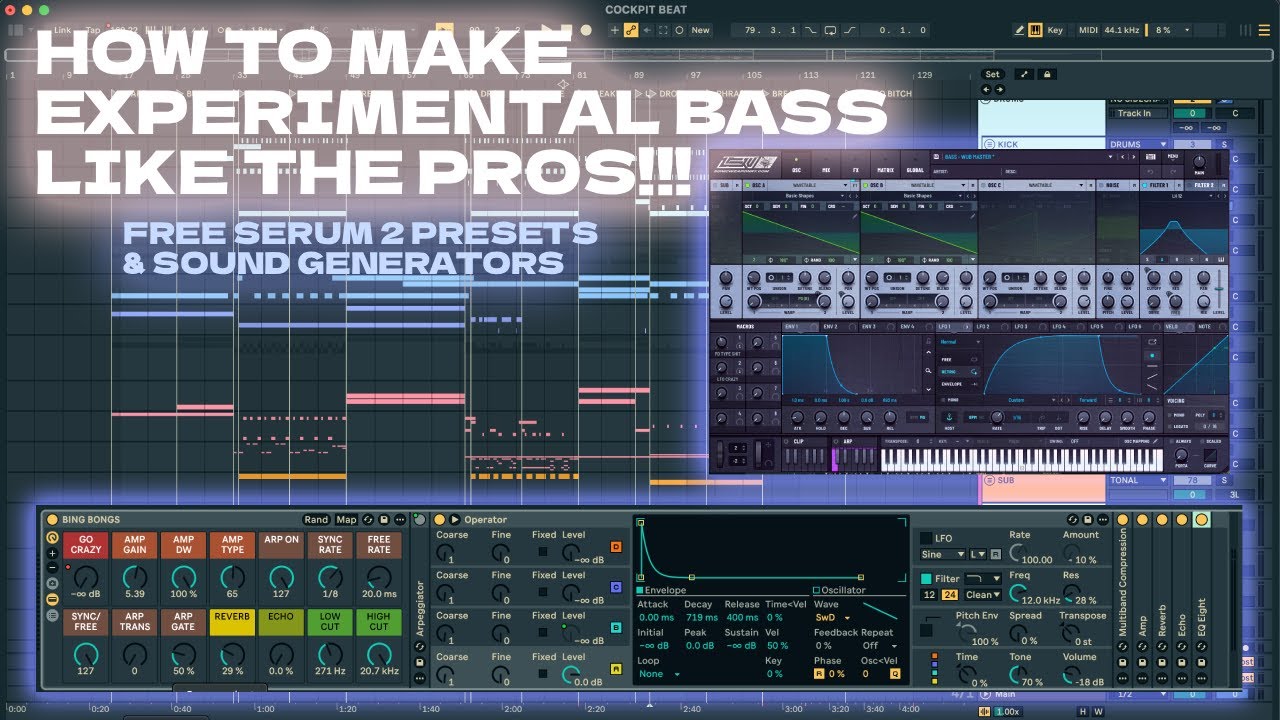Toggle the Fixed checkbox for oscillator D
The image size is (1280, 720).
click(543, 551)
